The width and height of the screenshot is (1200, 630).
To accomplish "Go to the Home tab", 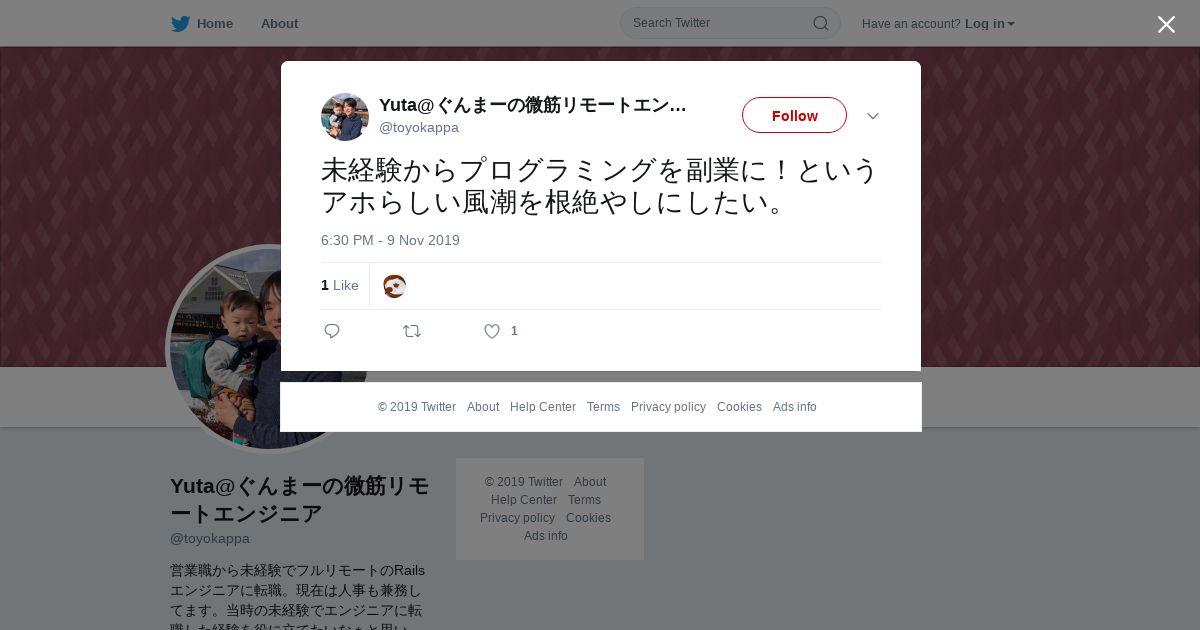I will click(x=215, y=24).
